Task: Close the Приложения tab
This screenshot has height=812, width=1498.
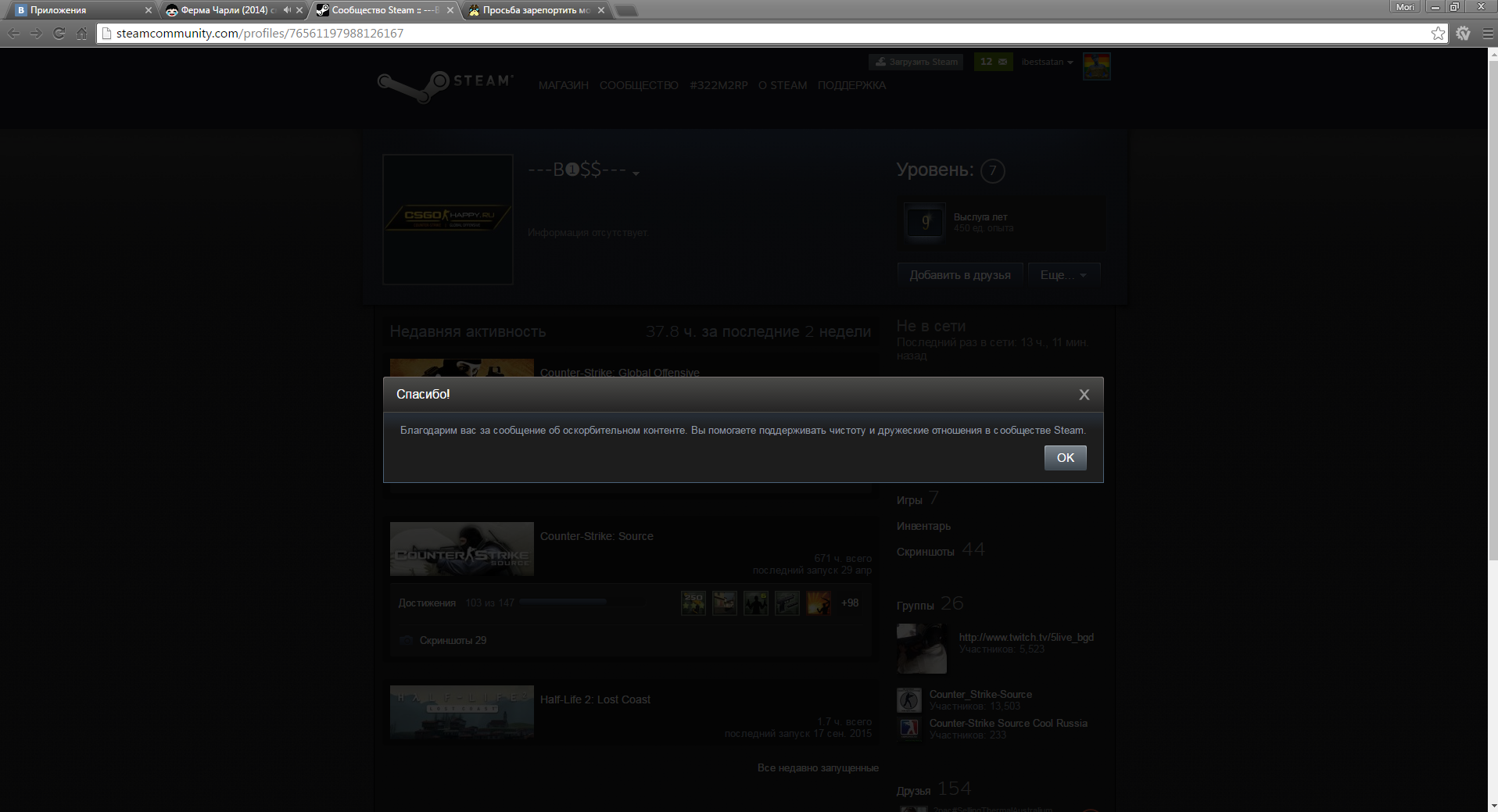Action: click(x=148, y=10)
